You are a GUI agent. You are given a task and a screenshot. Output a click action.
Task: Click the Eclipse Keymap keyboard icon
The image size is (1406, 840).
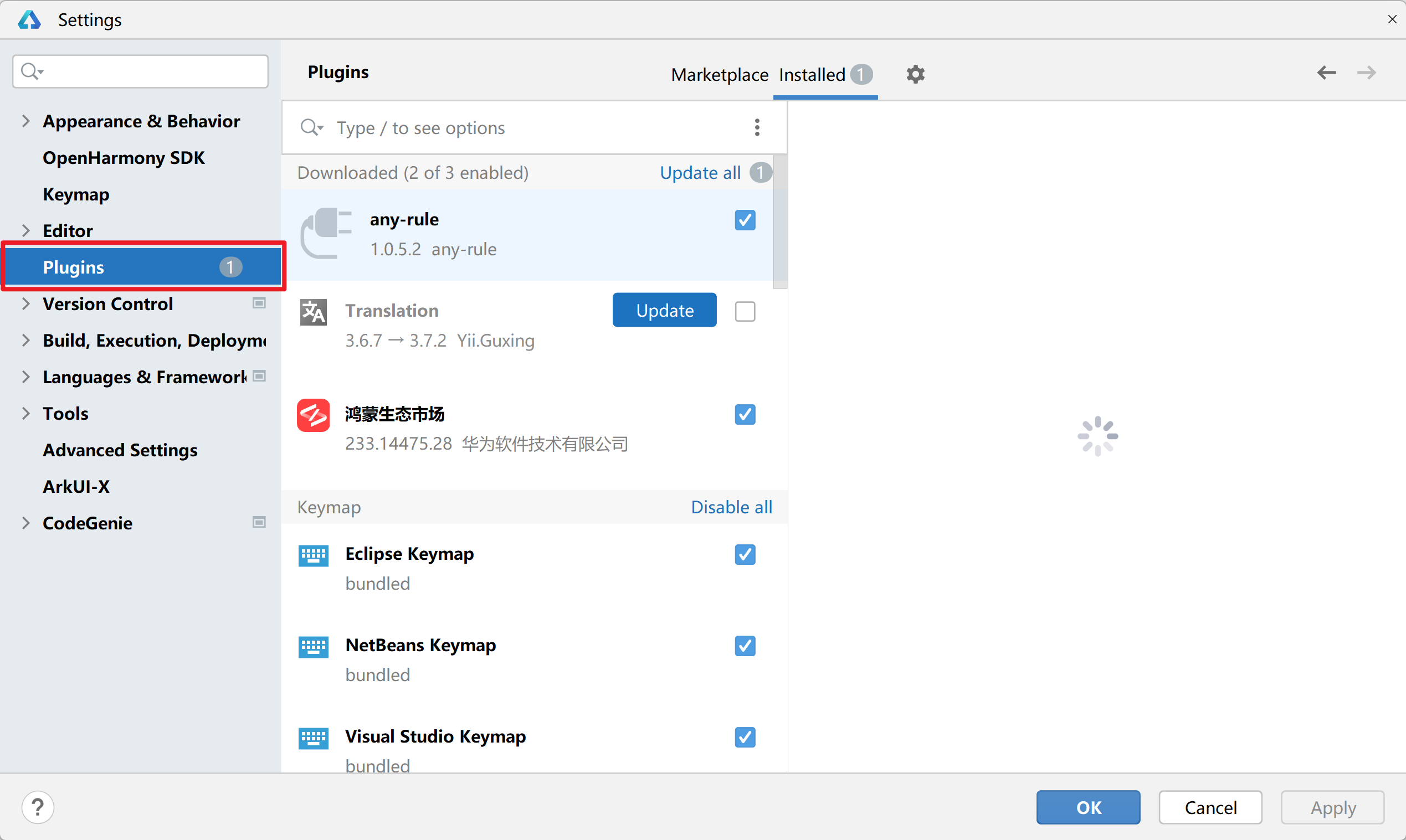[313, 555]
